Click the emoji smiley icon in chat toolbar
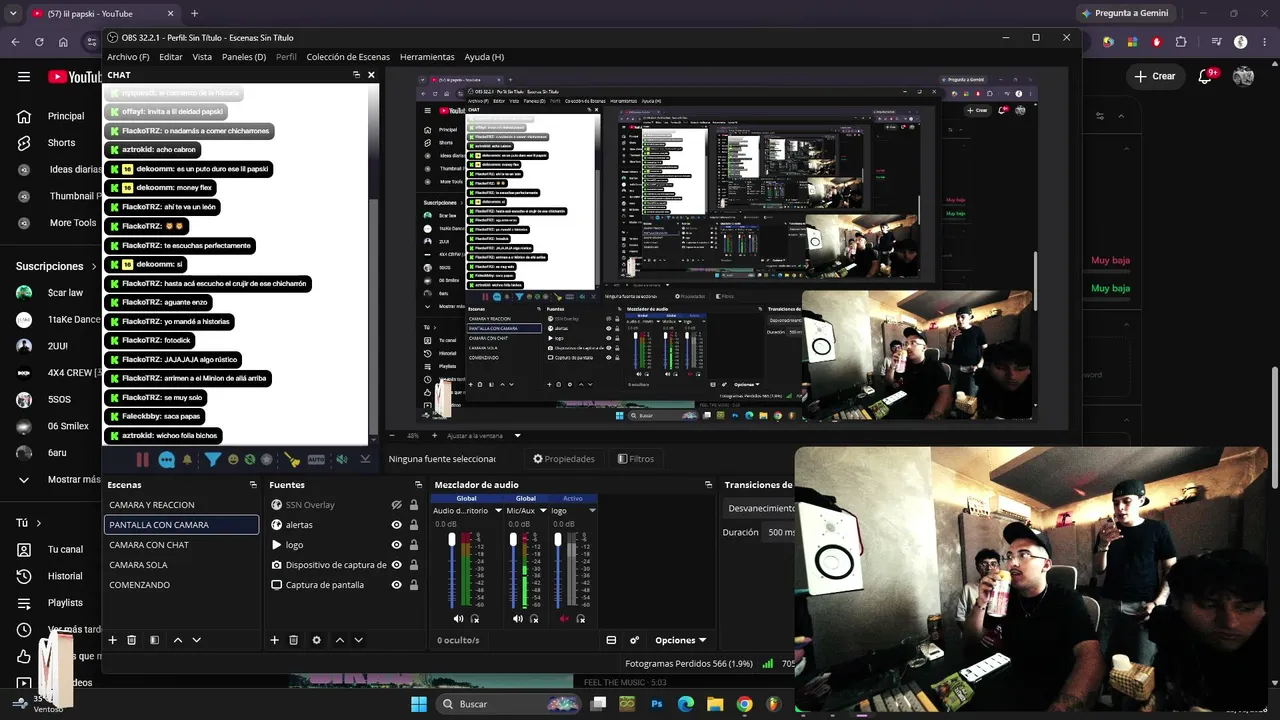Screen dimensions: 1280x720 [x=233, y=460]
